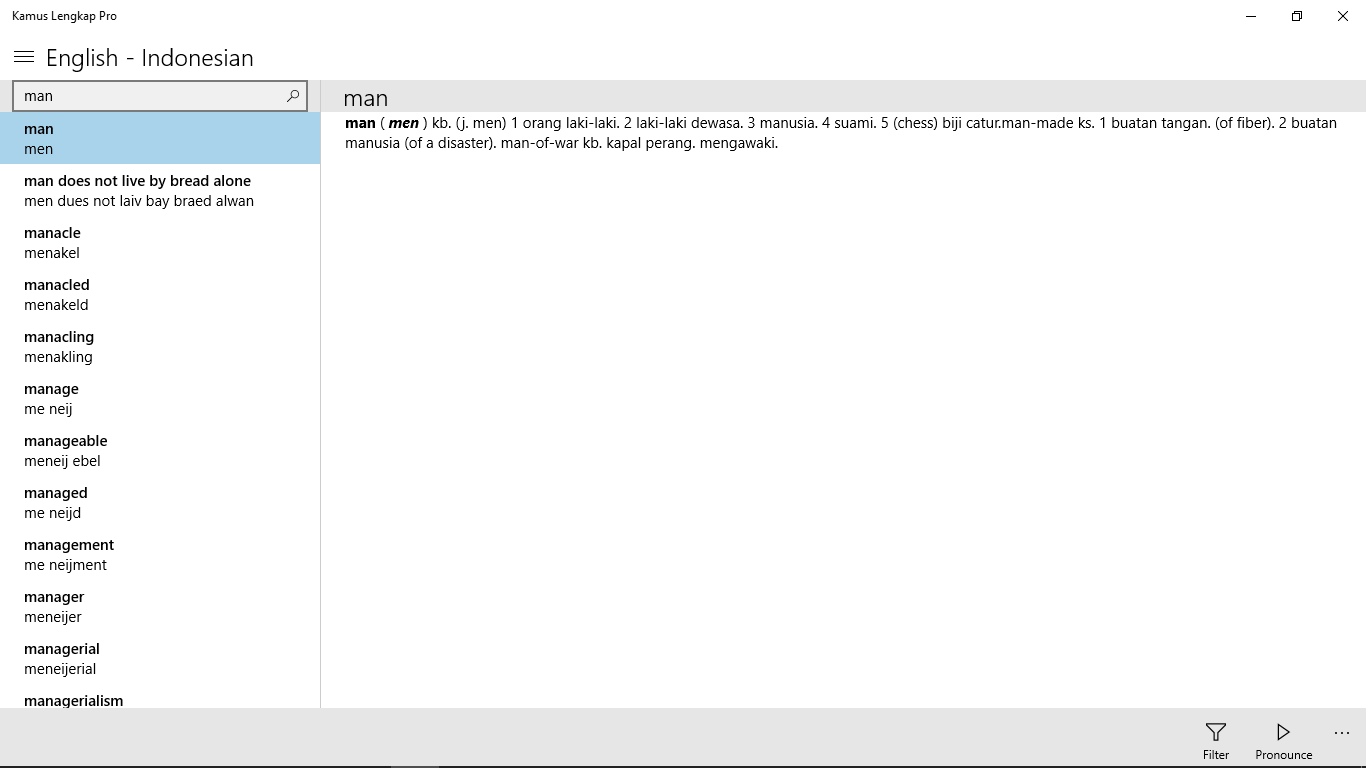The width and height of the screenshot is (1366, 768).
Task: Click into the search field containing 'man'
Action: coord(150,96)
